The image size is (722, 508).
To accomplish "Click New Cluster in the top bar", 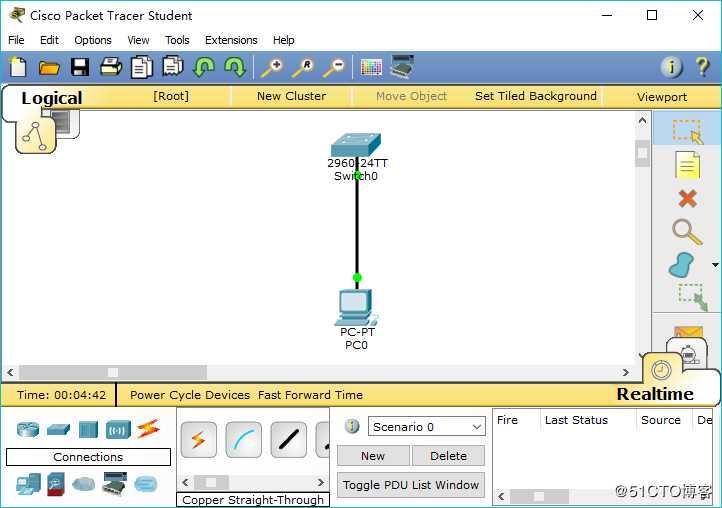I will coord(291,96).
